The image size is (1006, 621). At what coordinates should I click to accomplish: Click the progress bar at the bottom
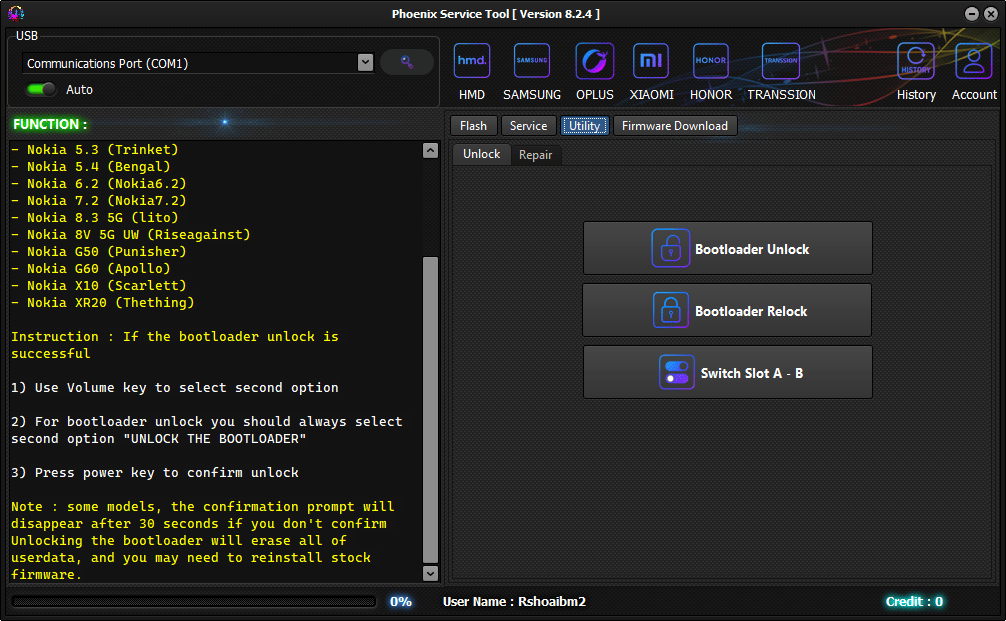pos(194,601)
